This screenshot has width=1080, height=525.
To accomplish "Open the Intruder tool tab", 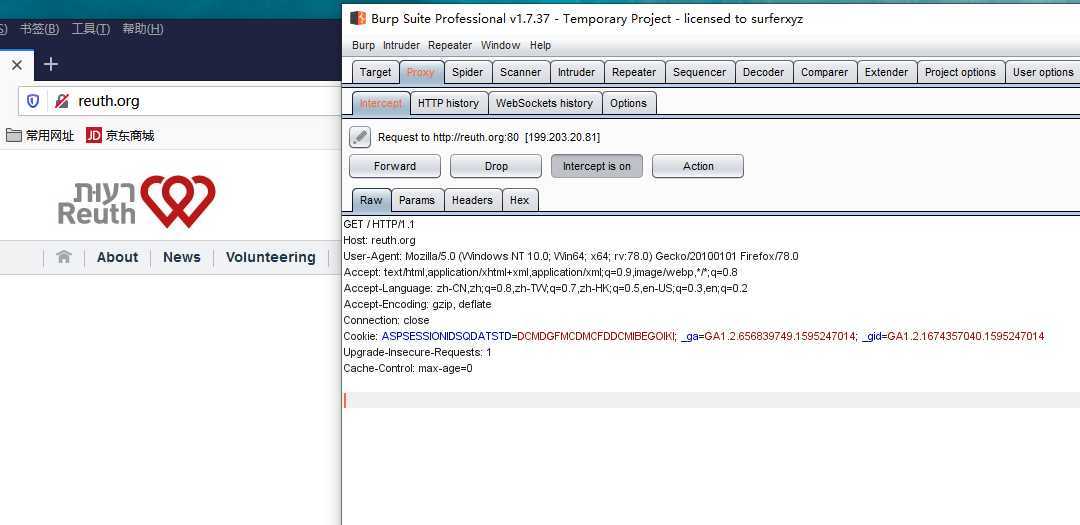I will pyautogui.click(x=577, y=72).
